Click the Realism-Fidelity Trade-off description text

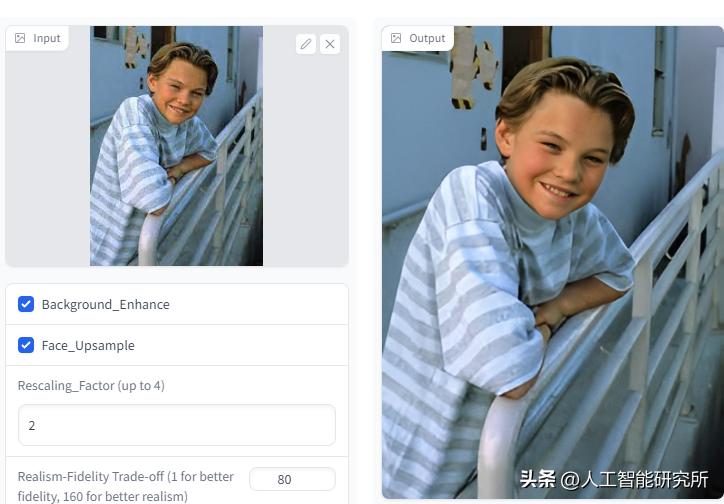pyautogui.click(x=126, y=486)
